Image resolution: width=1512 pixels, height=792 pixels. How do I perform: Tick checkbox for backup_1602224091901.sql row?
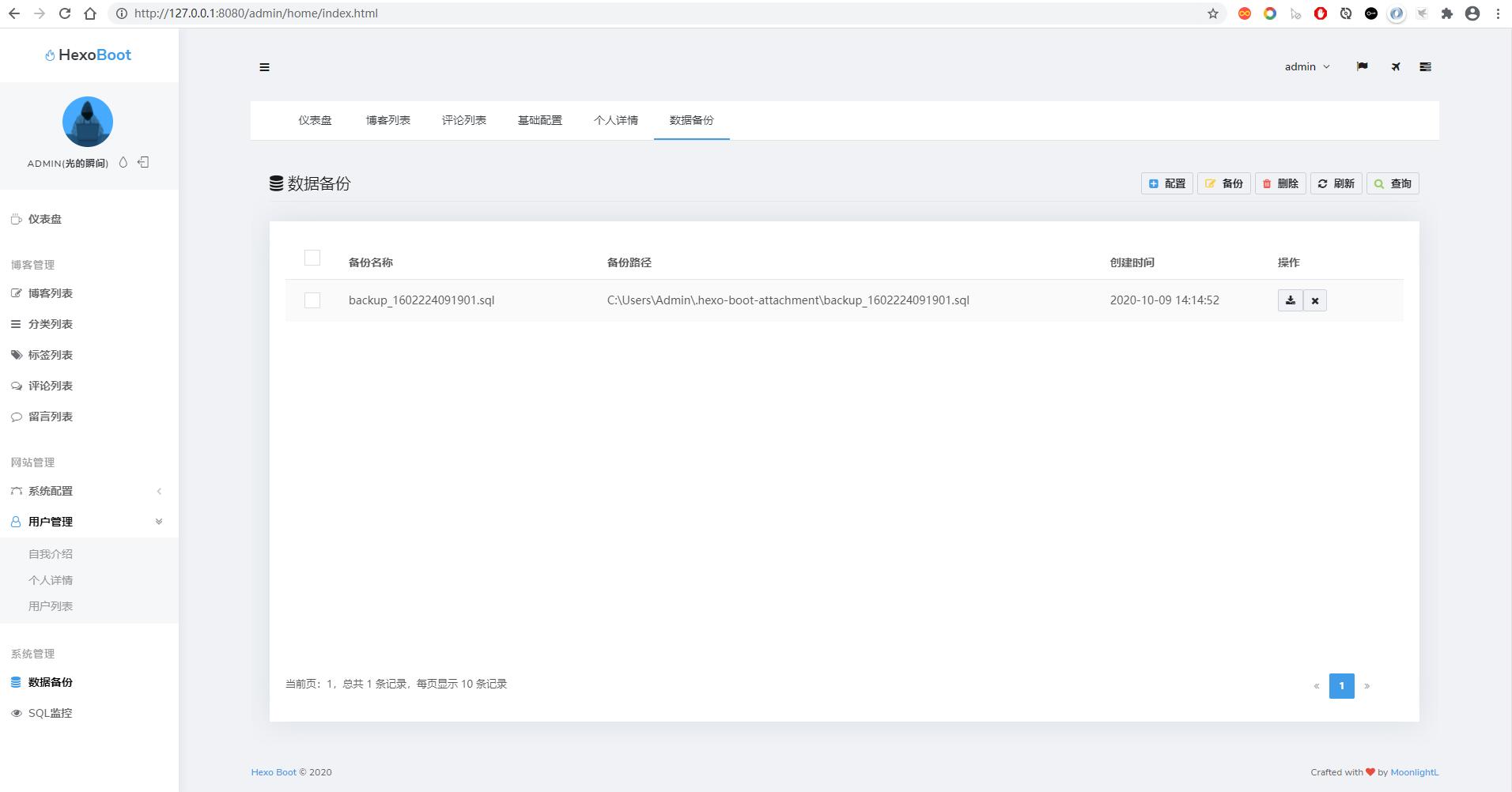tap(312, 300)
